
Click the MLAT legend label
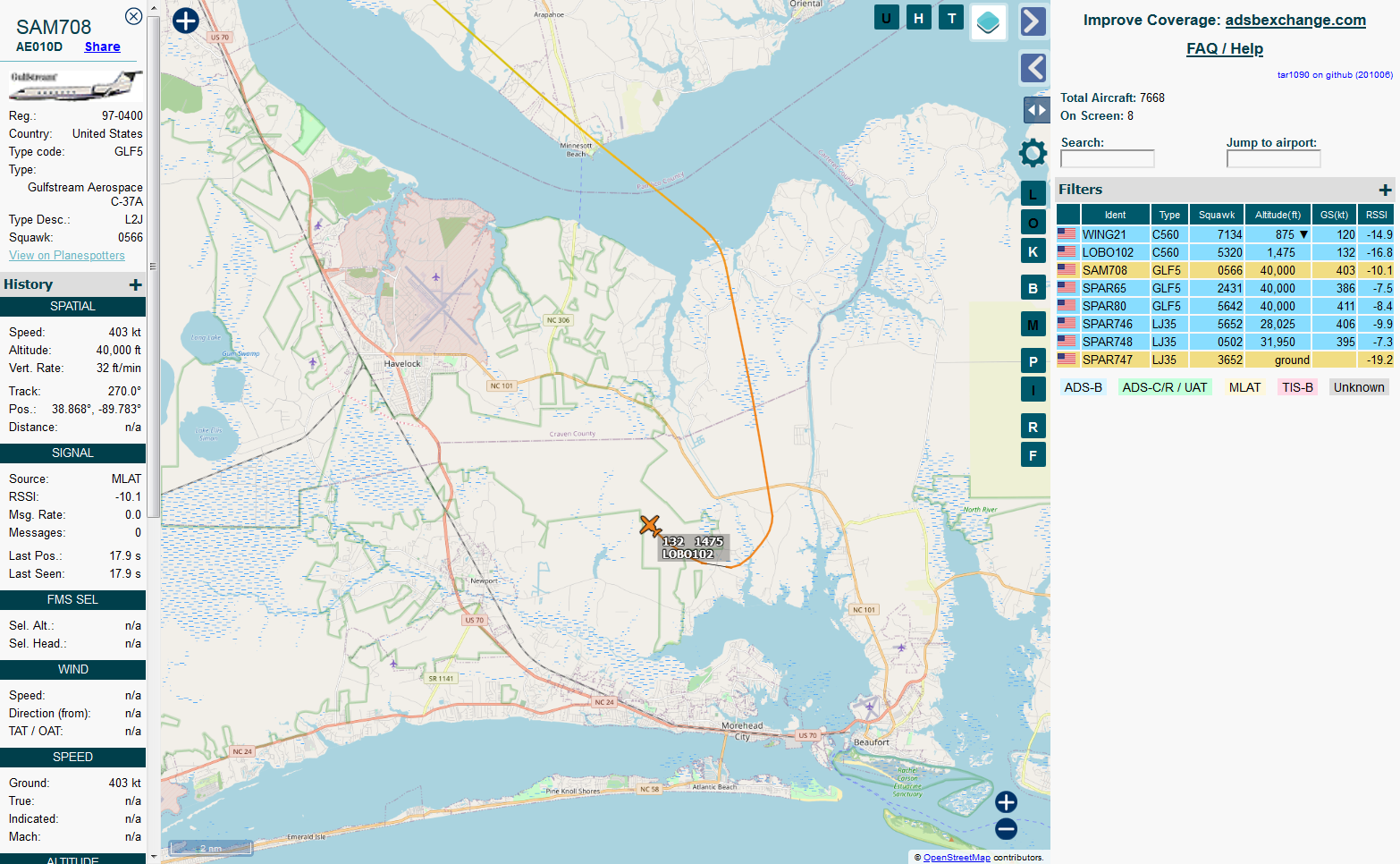pos(1244,387)
